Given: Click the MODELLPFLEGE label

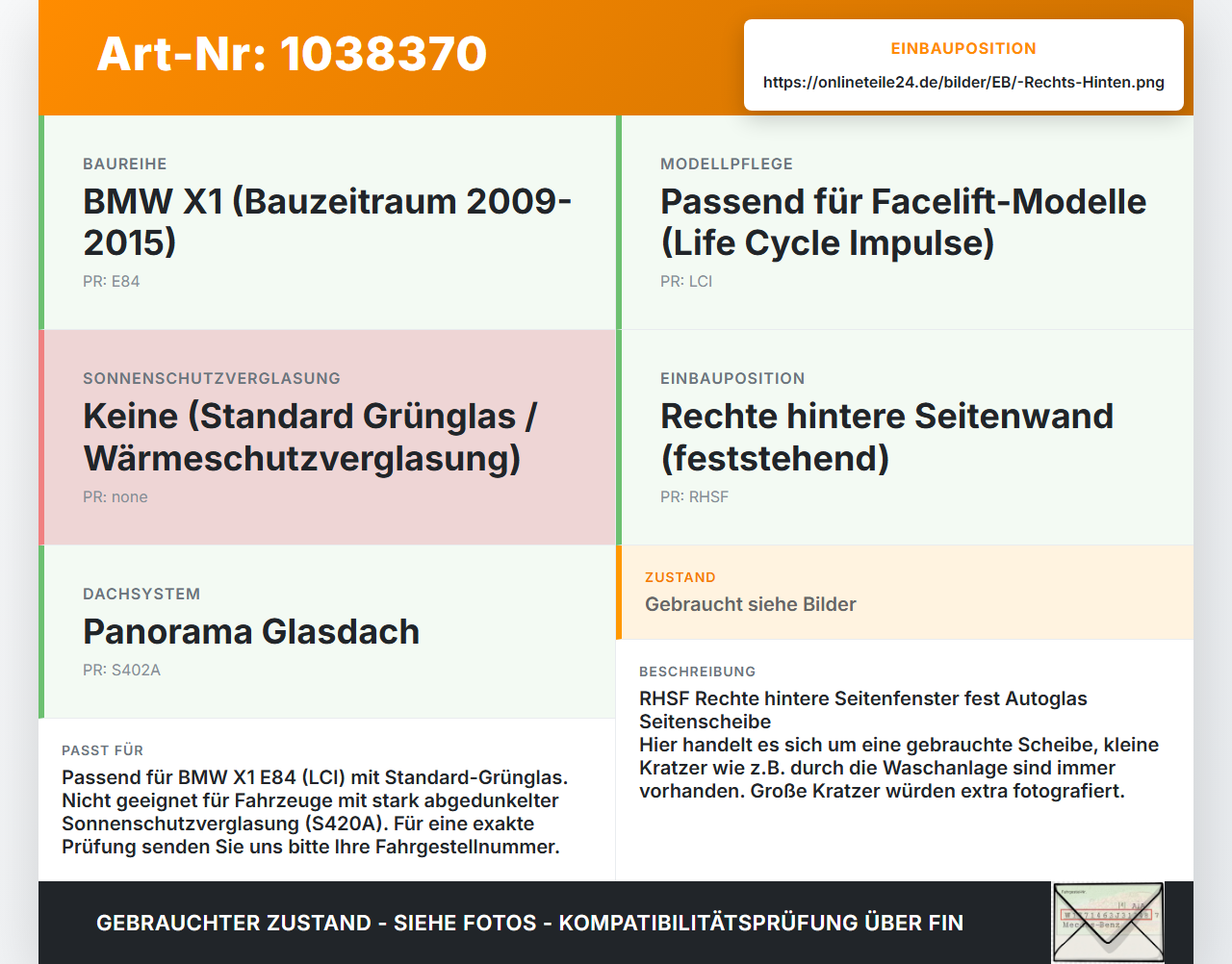Looking at the screenshot, I should tap(727, 164).
